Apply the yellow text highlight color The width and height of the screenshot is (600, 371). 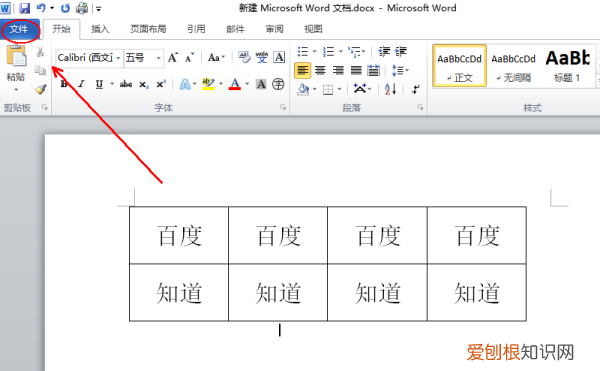(208, 84)
